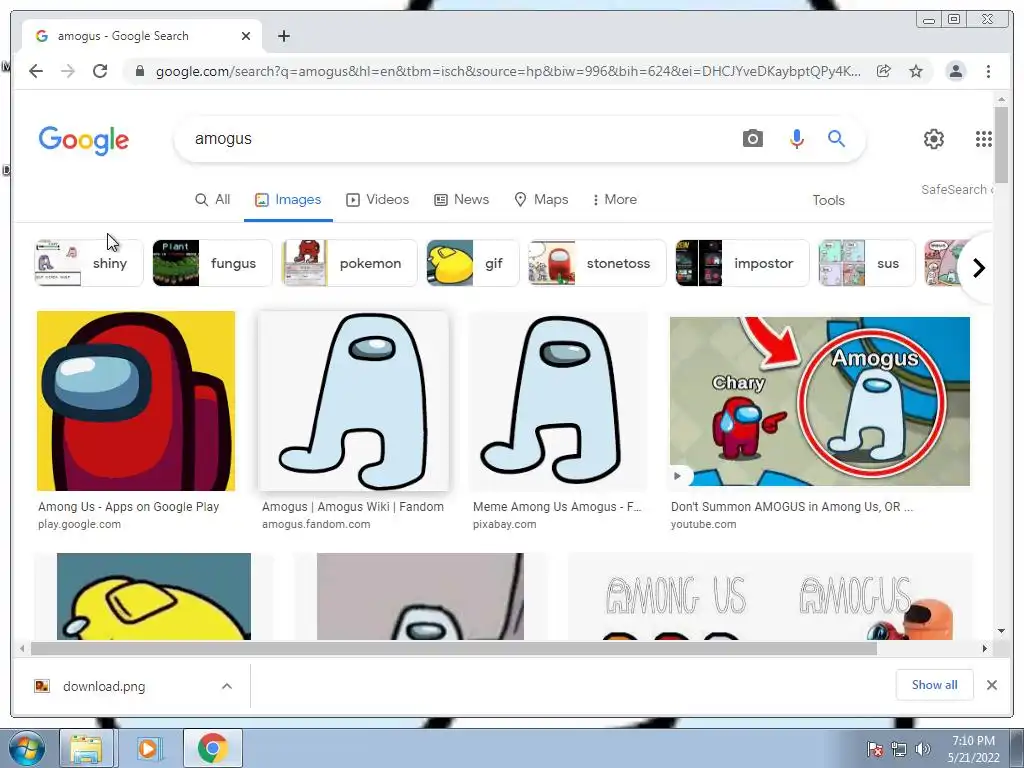Viewport: 1024px width, 768px height.
Task: Share this page icon in address bar
Action: point(884,71)
